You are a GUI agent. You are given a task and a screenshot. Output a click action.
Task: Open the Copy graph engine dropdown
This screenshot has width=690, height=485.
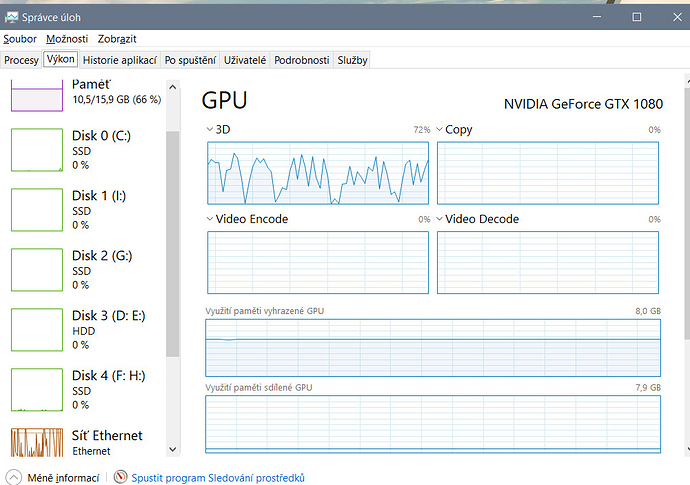coord(441,130)
